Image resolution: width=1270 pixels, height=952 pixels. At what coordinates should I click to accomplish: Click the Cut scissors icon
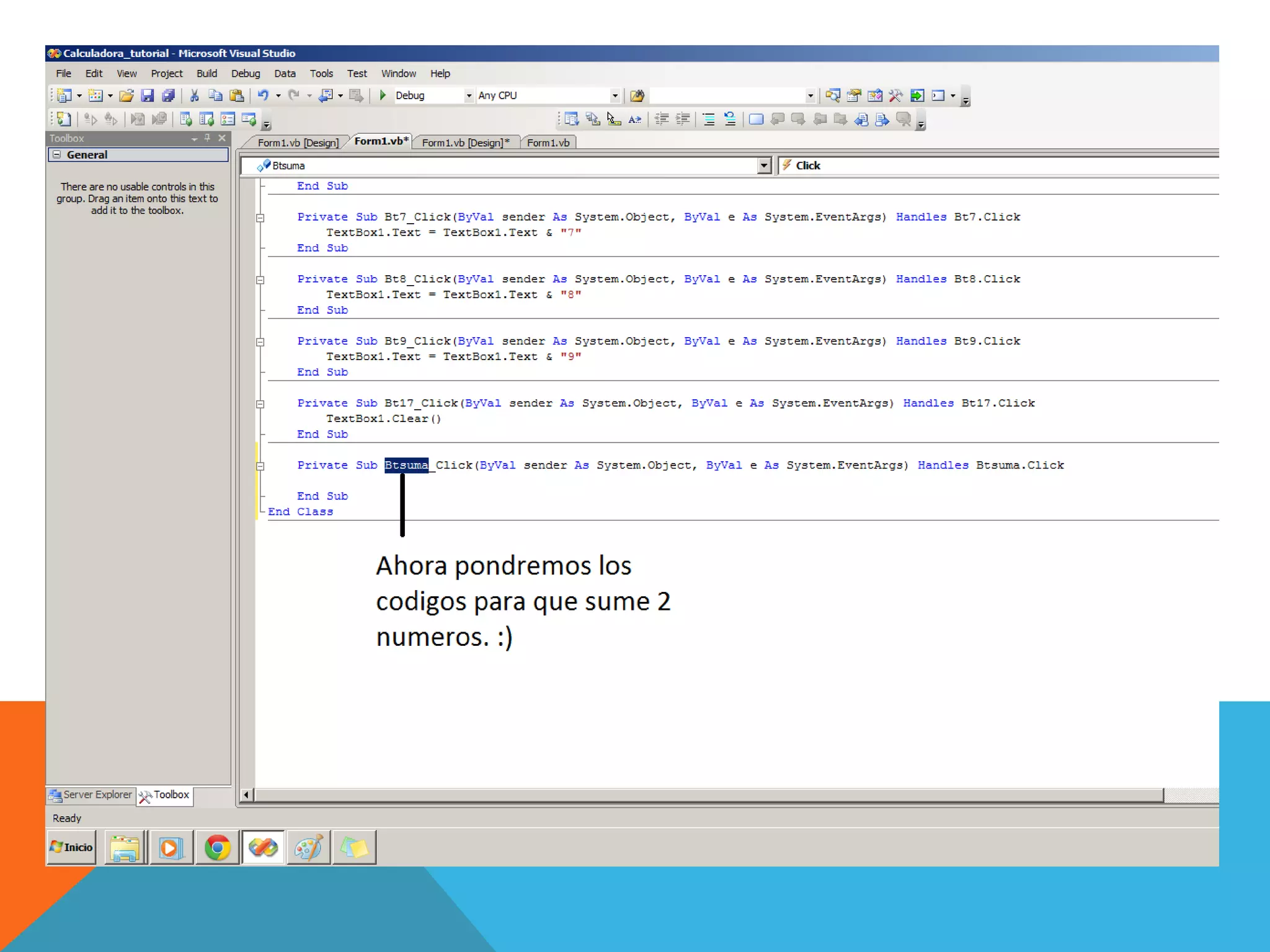click(194, 95)
